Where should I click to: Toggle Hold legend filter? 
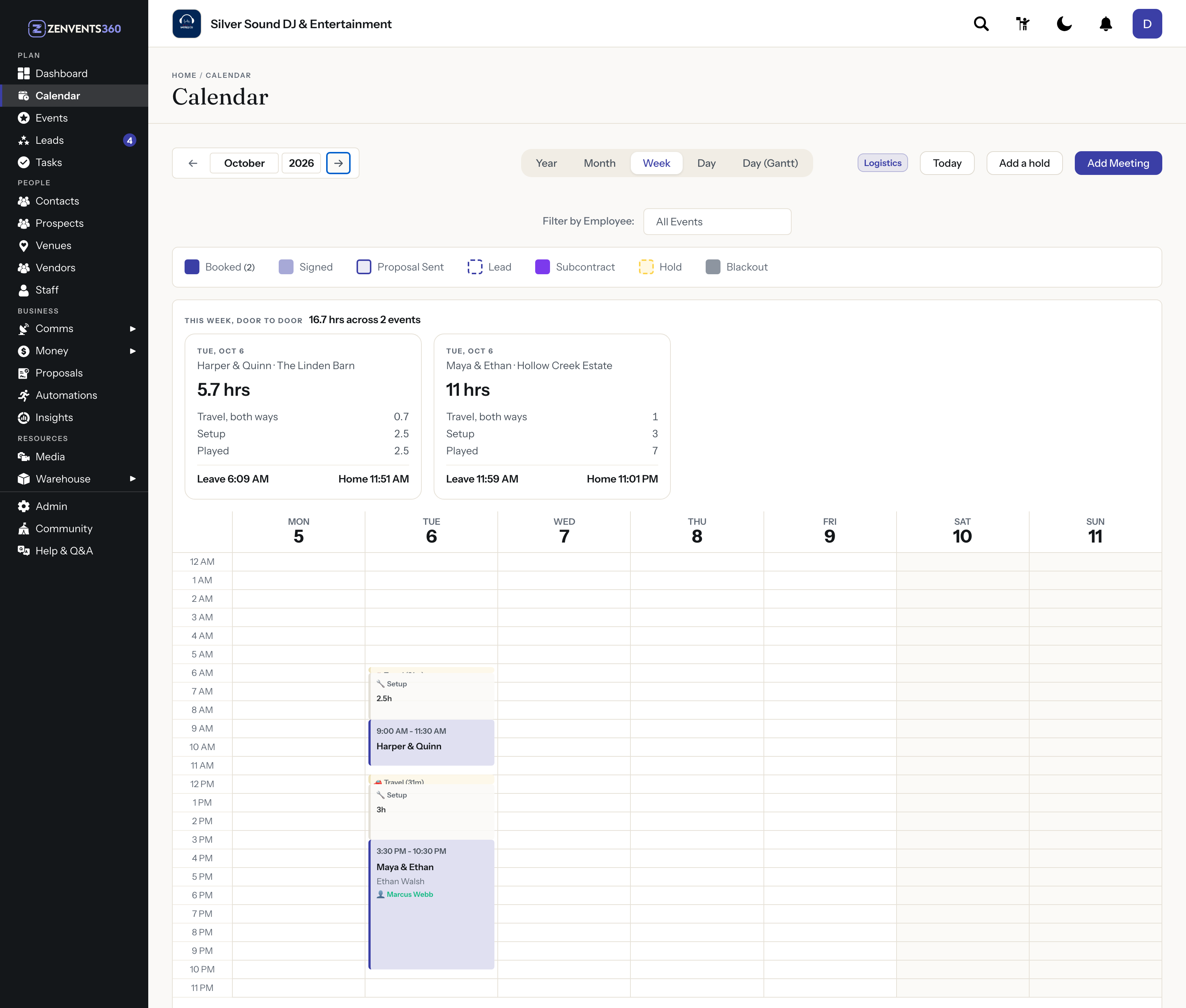[x=660, y=267]
